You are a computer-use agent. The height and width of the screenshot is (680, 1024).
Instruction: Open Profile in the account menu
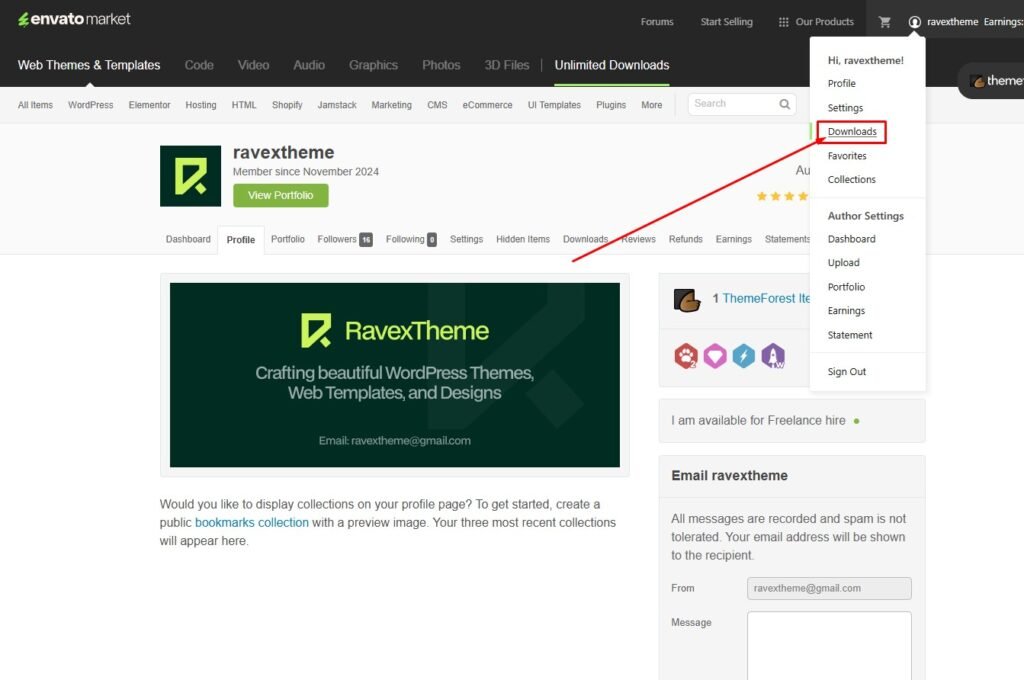(x=841, y=84)
